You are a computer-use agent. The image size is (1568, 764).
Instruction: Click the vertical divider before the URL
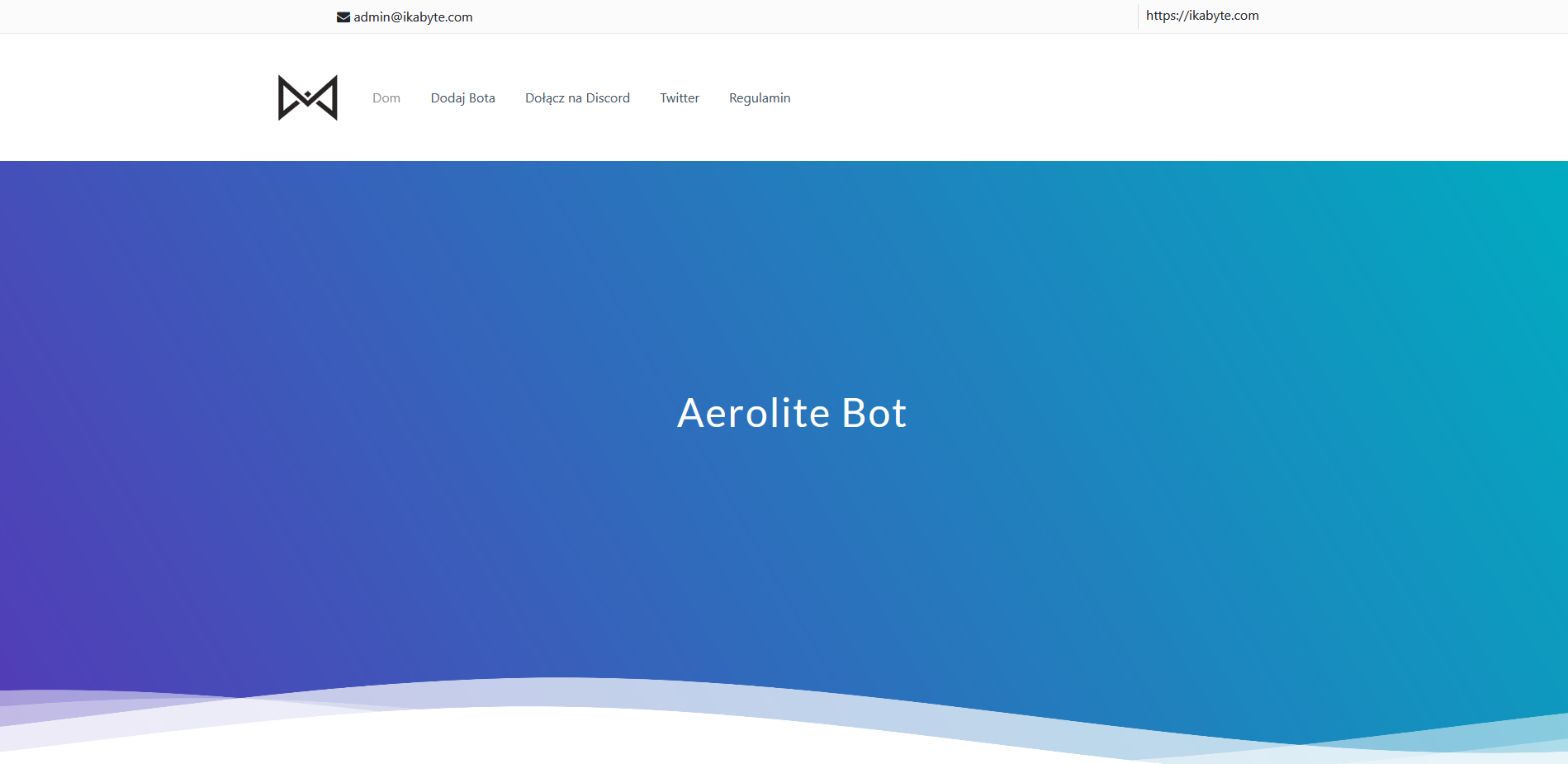click(x=1138, y=16)
